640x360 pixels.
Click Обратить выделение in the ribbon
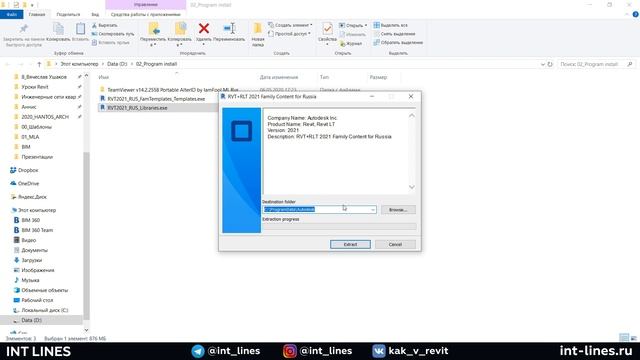398,42
